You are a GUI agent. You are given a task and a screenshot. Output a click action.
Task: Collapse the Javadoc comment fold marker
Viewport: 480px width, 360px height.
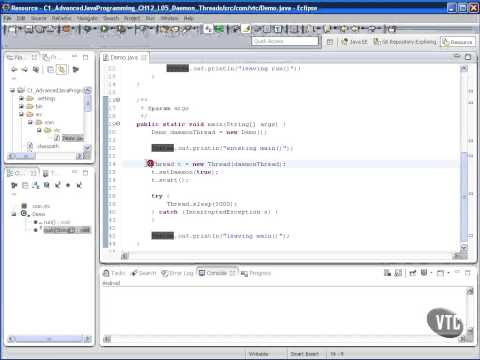[x=118, y=100]
